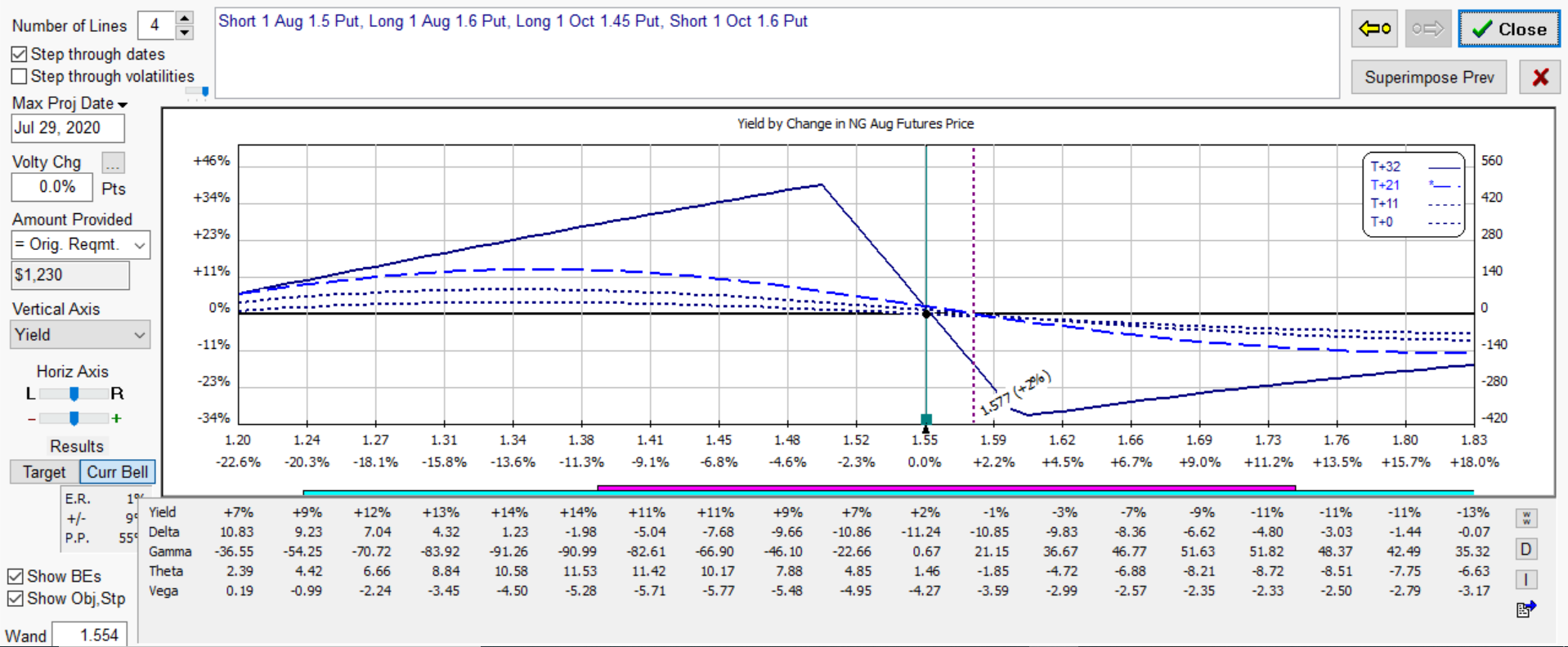Click the Vega row label

pos(163,591)
